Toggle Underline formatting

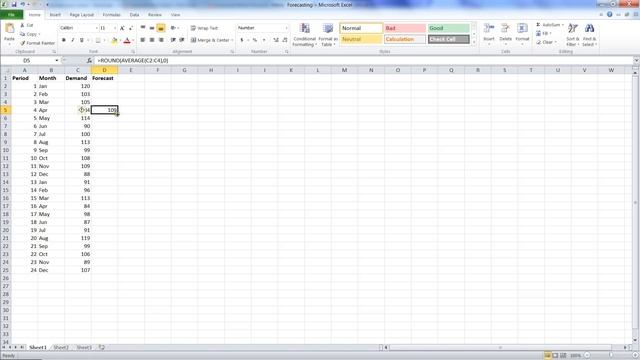pos(82,40)
